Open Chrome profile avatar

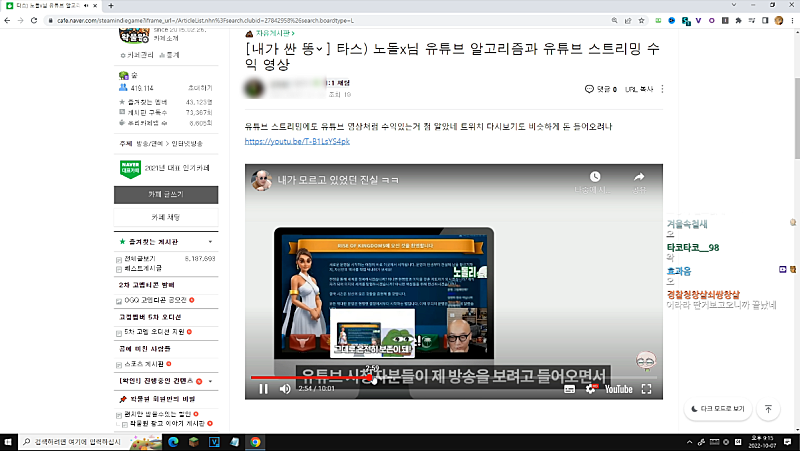779,20
